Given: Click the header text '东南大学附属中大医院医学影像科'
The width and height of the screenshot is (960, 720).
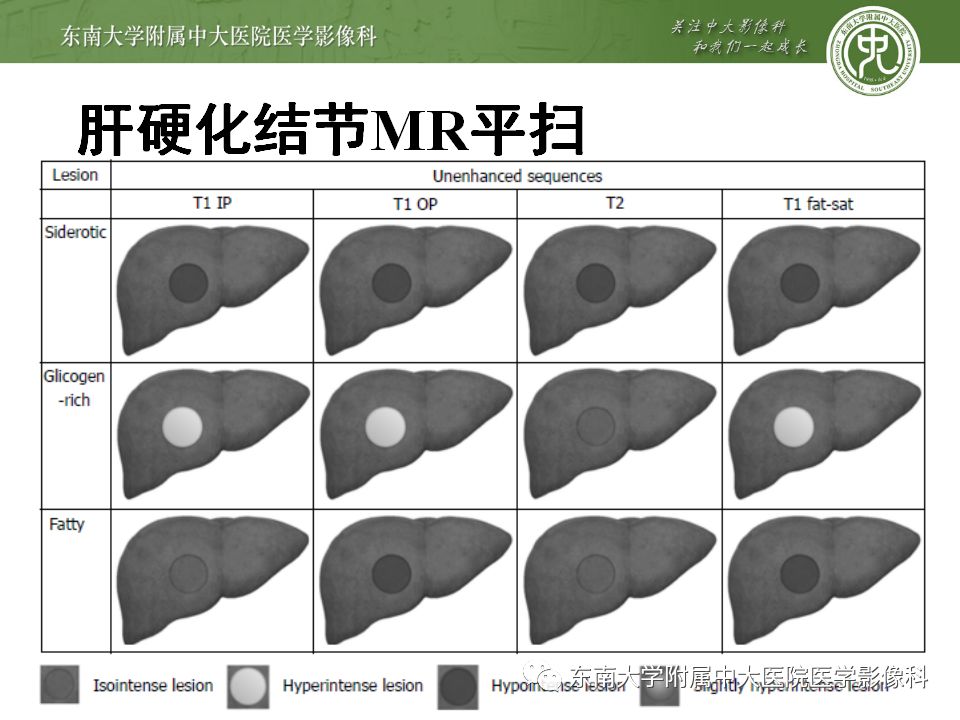Looking at the screenshot, I should point(219,36).
